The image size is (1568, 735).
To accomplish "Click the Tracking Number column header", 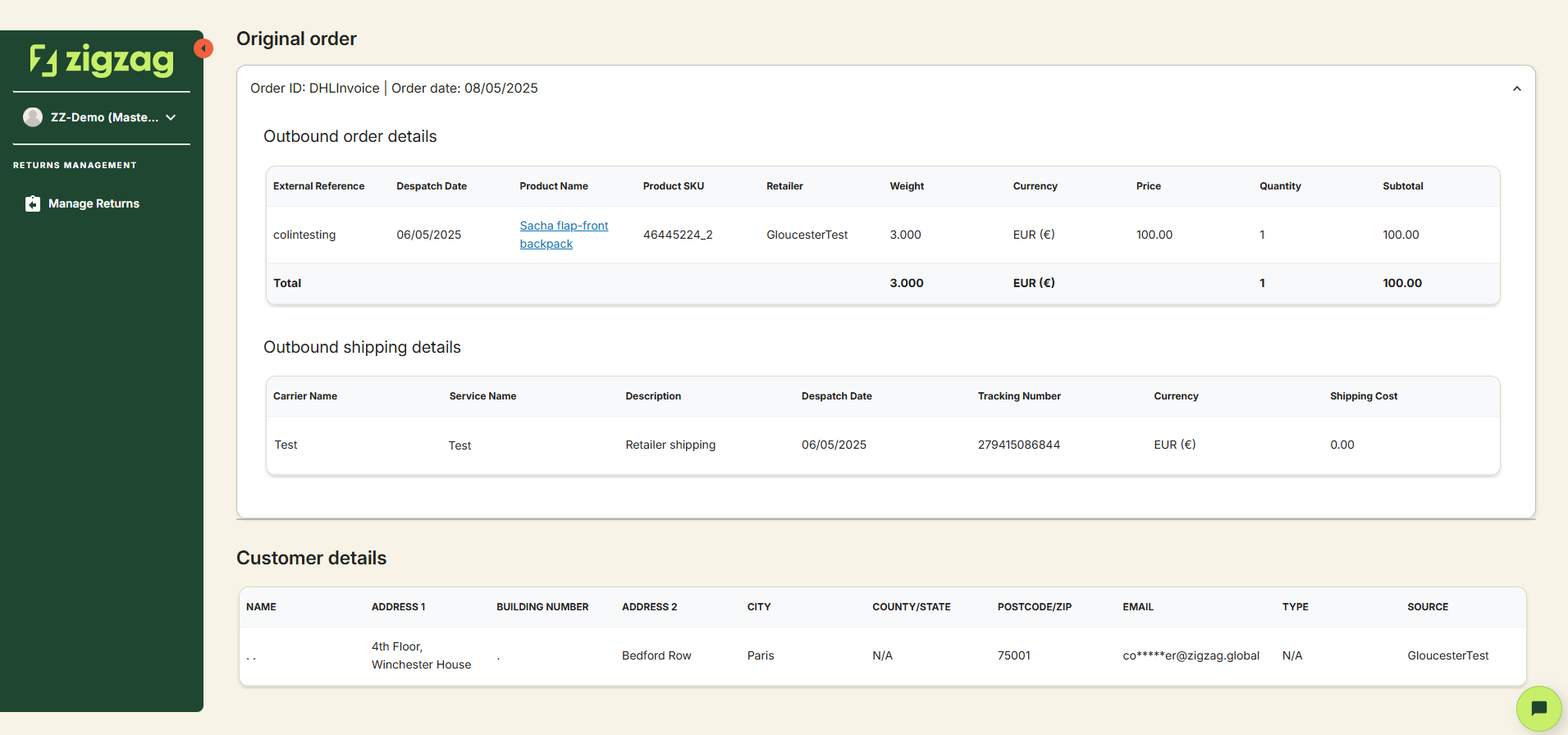I will (1019, 396).
